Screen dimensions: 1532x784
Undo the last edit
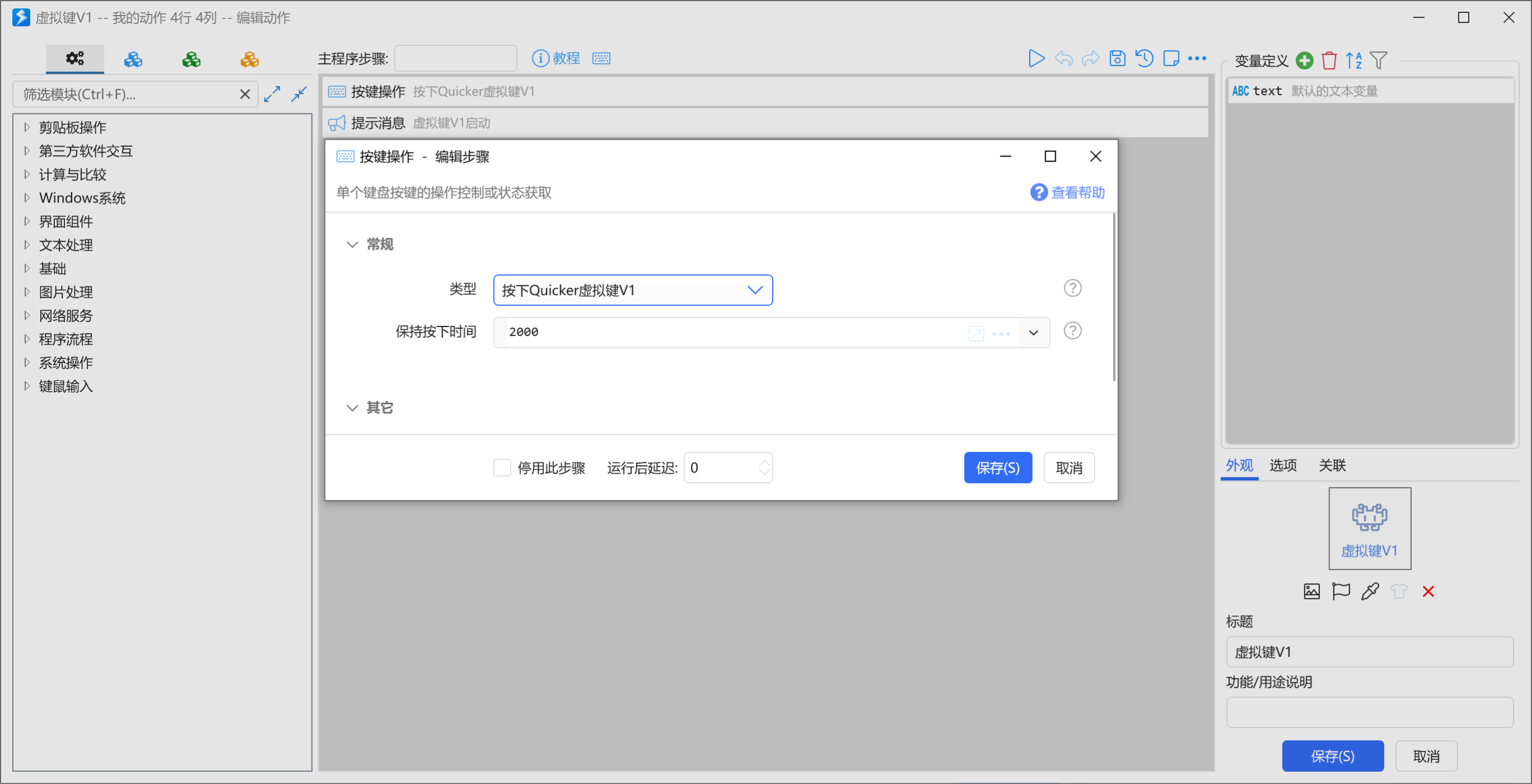click(x=1063, y=58)
